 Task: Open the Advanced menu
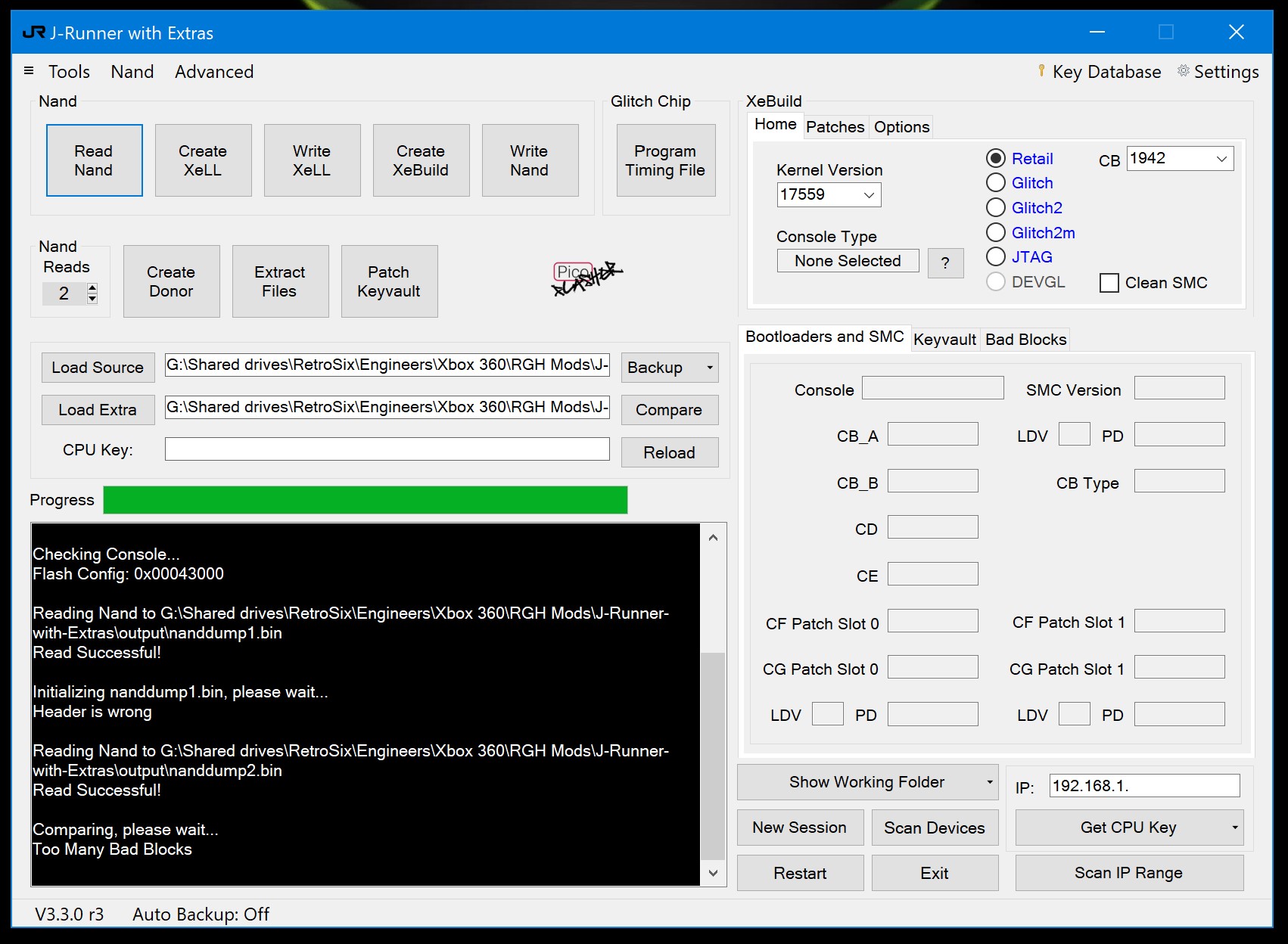213,72
